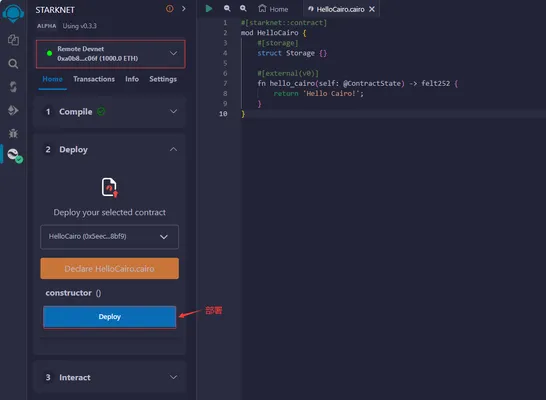Screen dimensions: 546x400
Task: Open the Deploy & run sidebar icon
Action: (x=13, y=110)
